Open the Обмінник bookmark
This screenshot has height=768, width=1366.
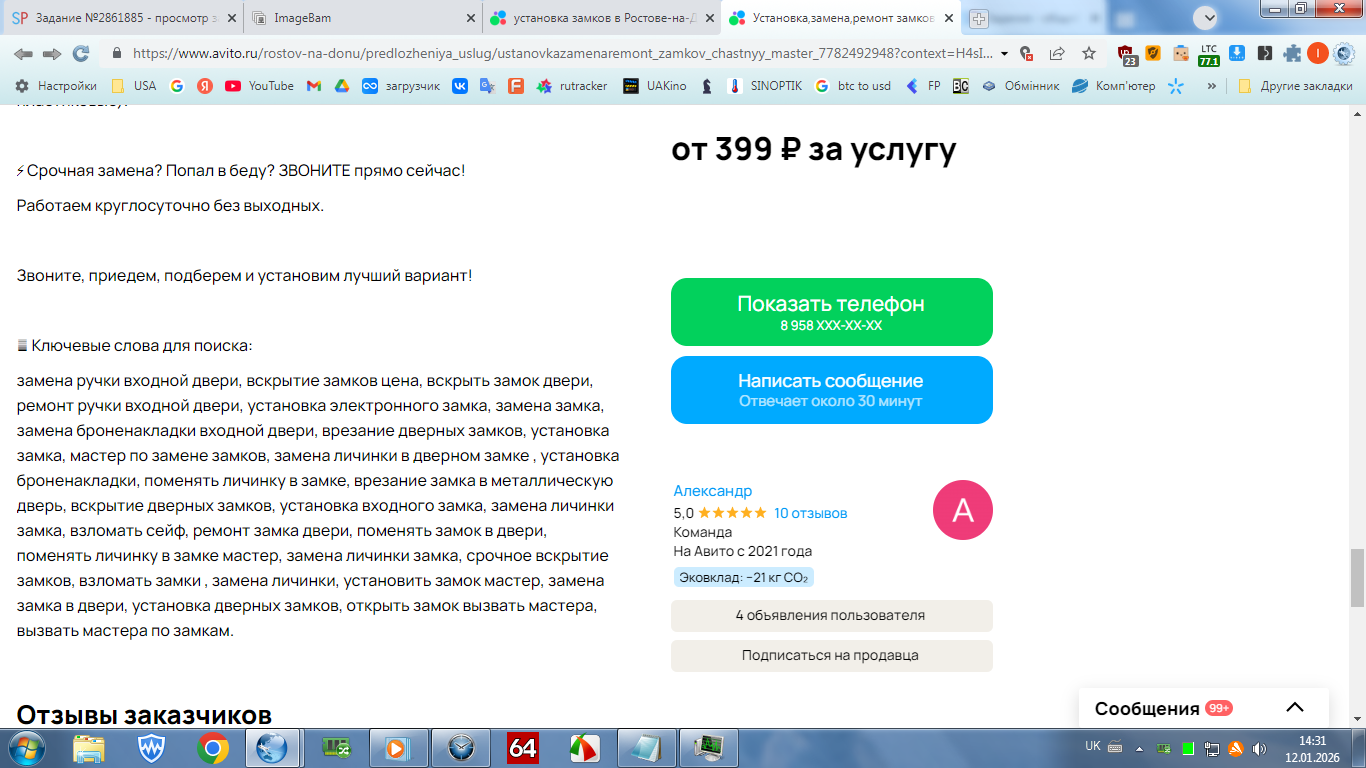point(1020,86)
